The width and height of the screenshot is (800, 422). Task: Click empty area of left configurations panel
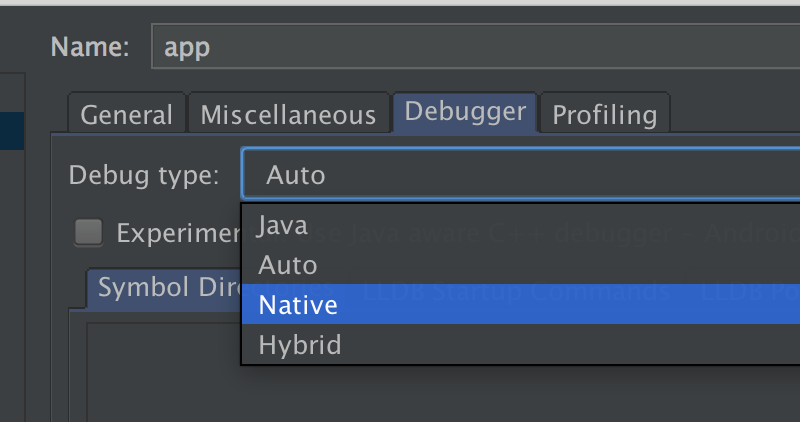click(12, 286)
